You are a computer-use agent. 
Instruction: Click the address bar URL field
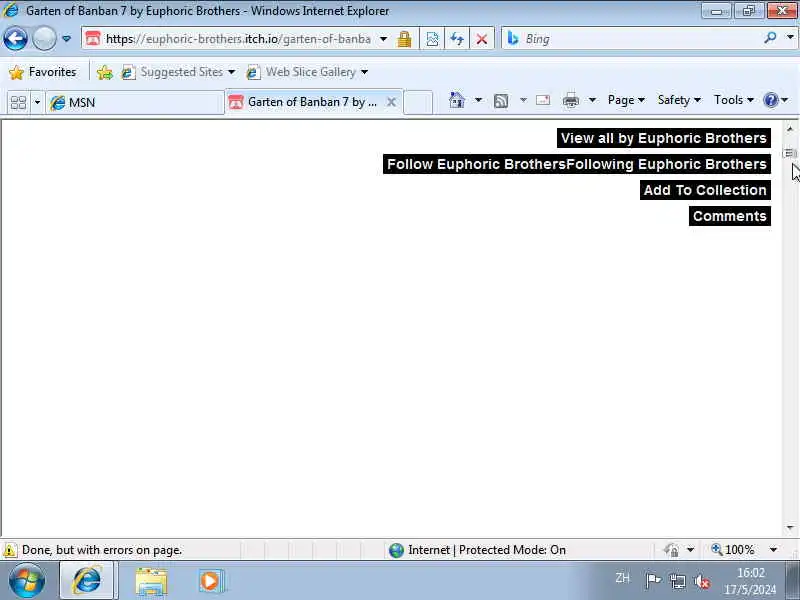coord(237,39)
